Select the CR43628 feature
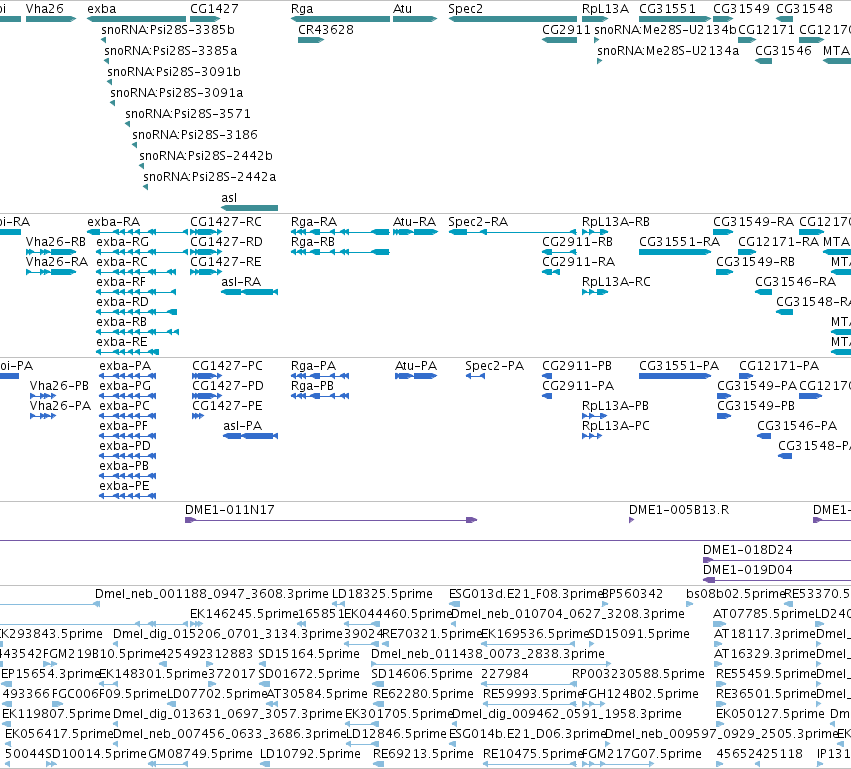 [311, 40]
